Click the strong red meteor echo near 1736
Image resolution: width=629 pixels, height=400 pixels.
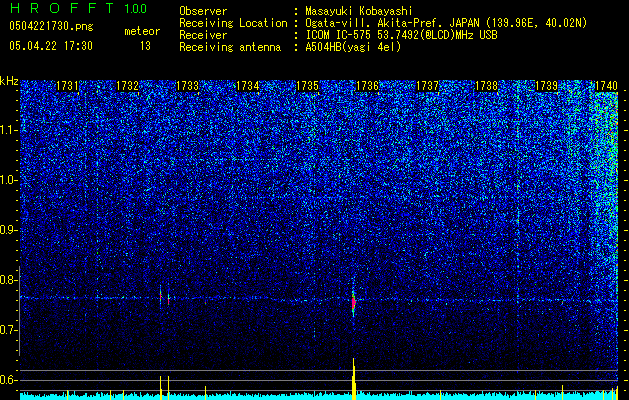[353, 303]
